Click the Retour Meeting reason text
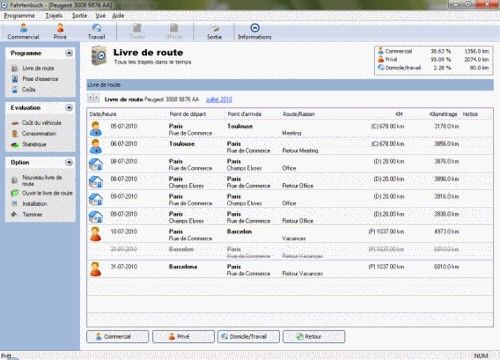Screen dimensions: 500x360 point(300,151)
